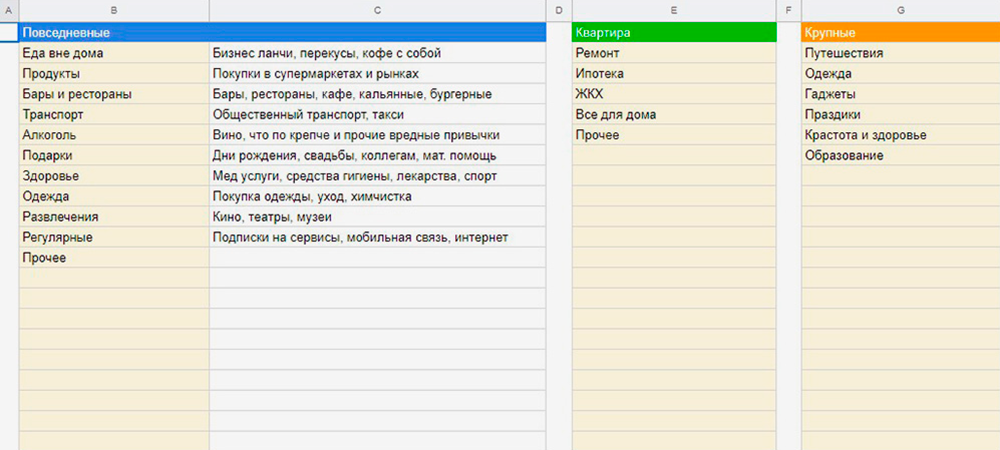
Task: Select the Путешествия cell
Action: (x=901, y=54)
